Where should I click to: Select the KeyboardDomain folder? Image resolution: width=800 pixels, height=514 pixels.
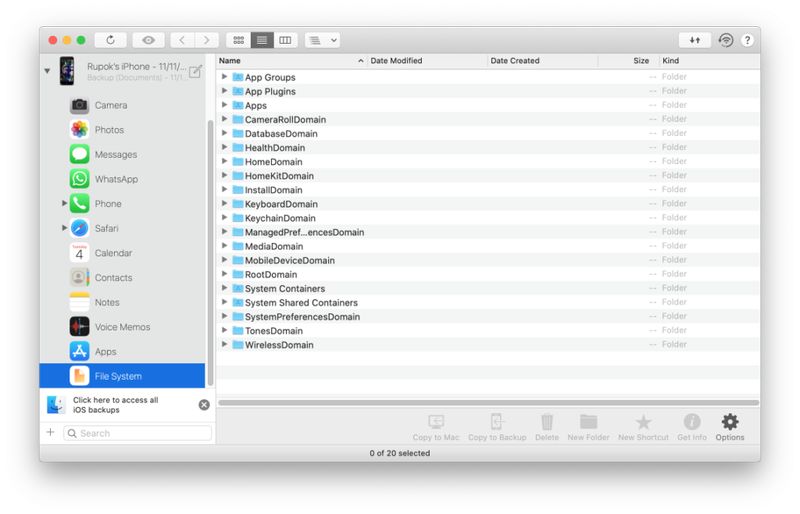[x=488, y=204]
